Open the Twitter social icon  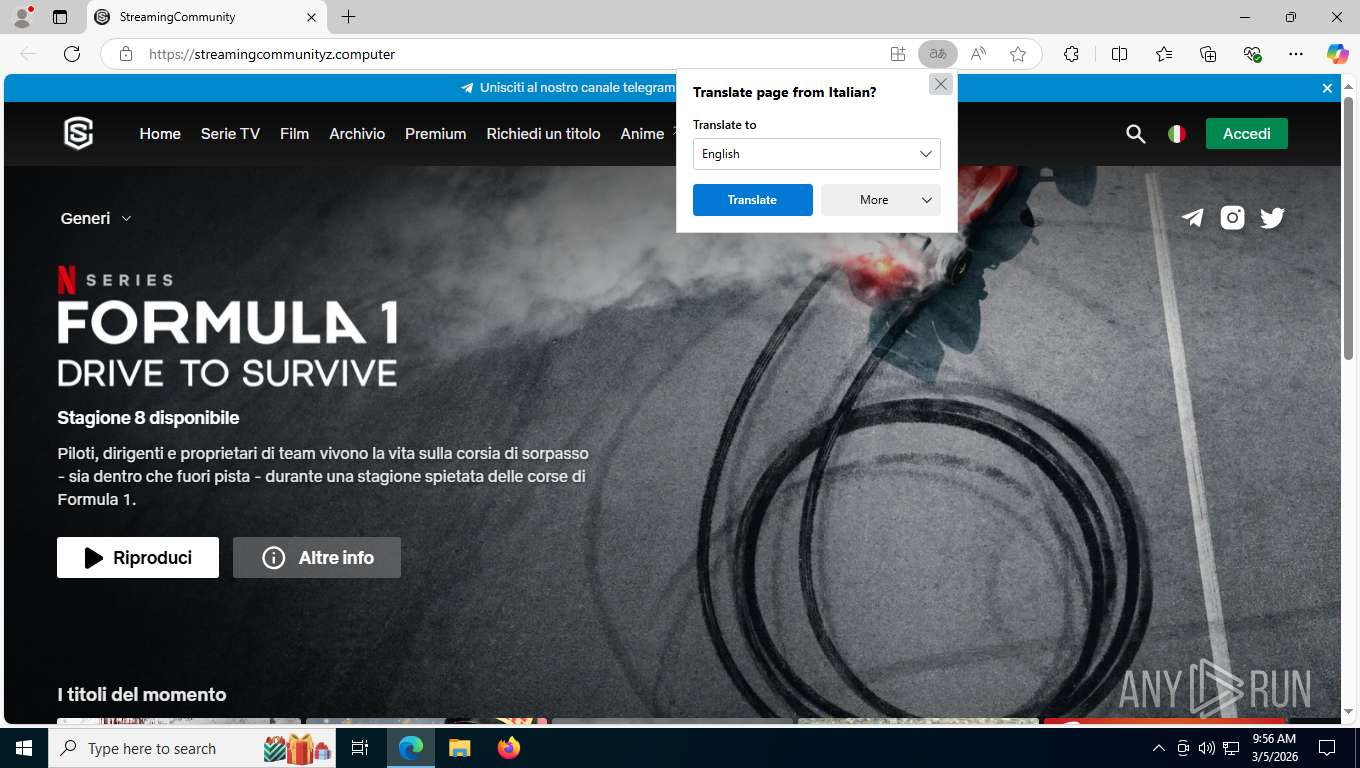point(1272,218)
